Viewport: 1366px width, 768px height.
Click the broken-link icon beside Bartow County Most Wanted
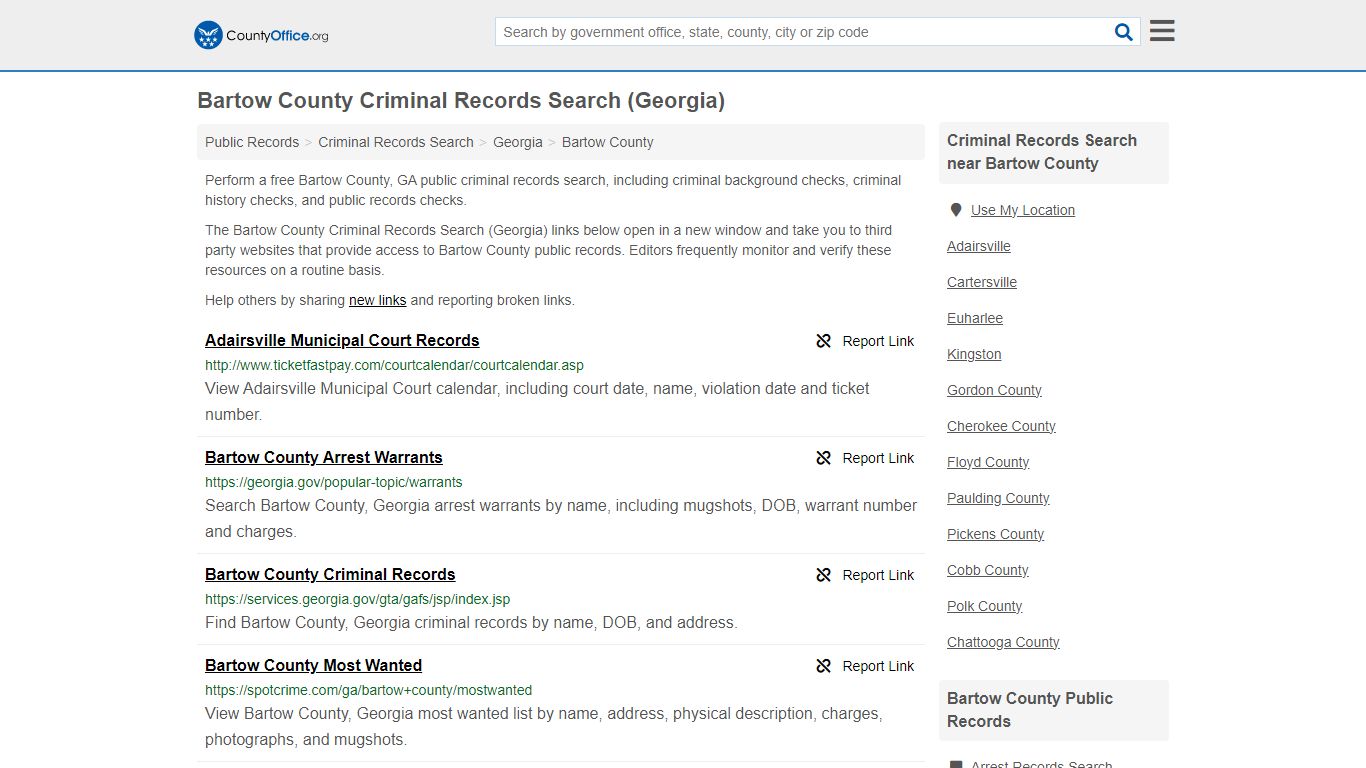pos(824,666)
